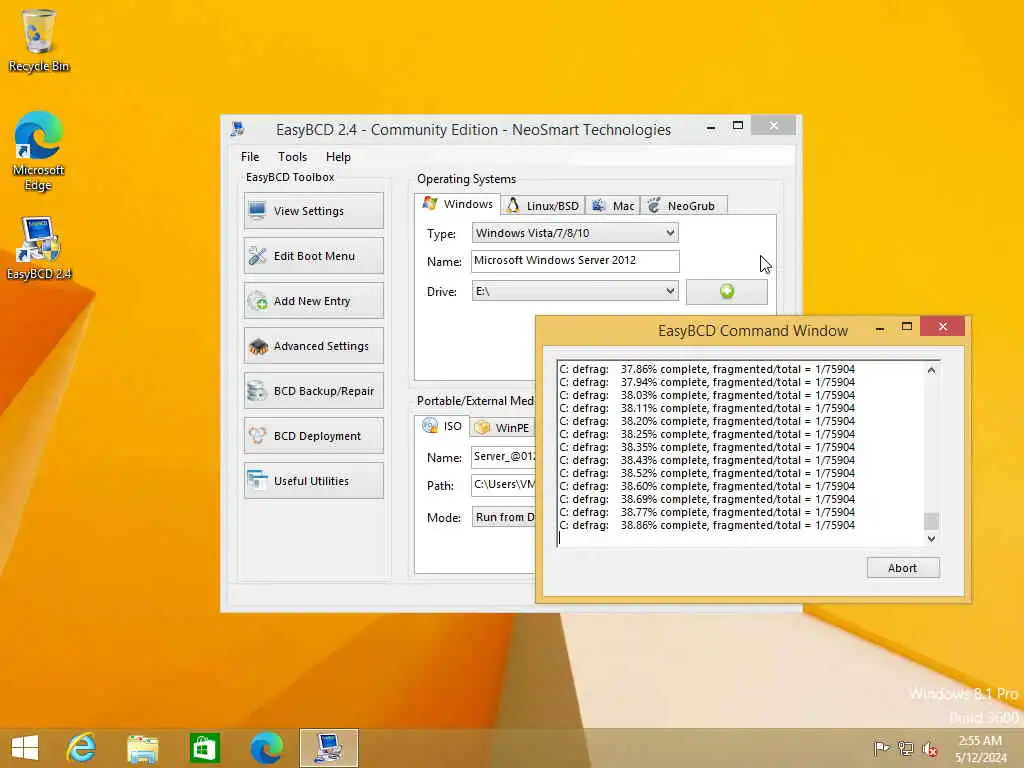Switch to the Linux/BSD tab
The width and height of the screenshot is (1024, 768).
(x=543, y=206)
